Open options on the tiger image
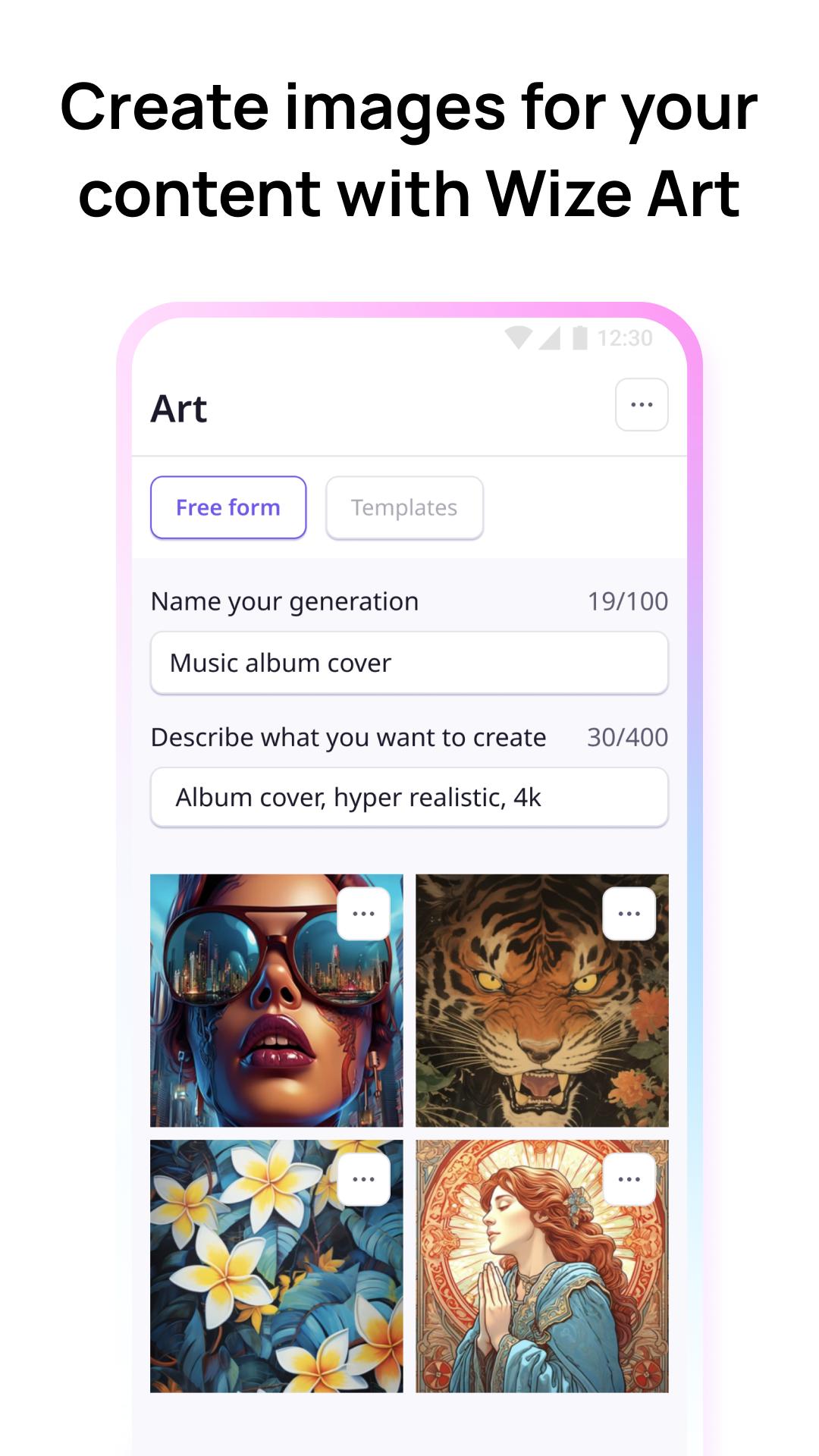The width and height of the screenshot is (819, 1456). point(629,914)
